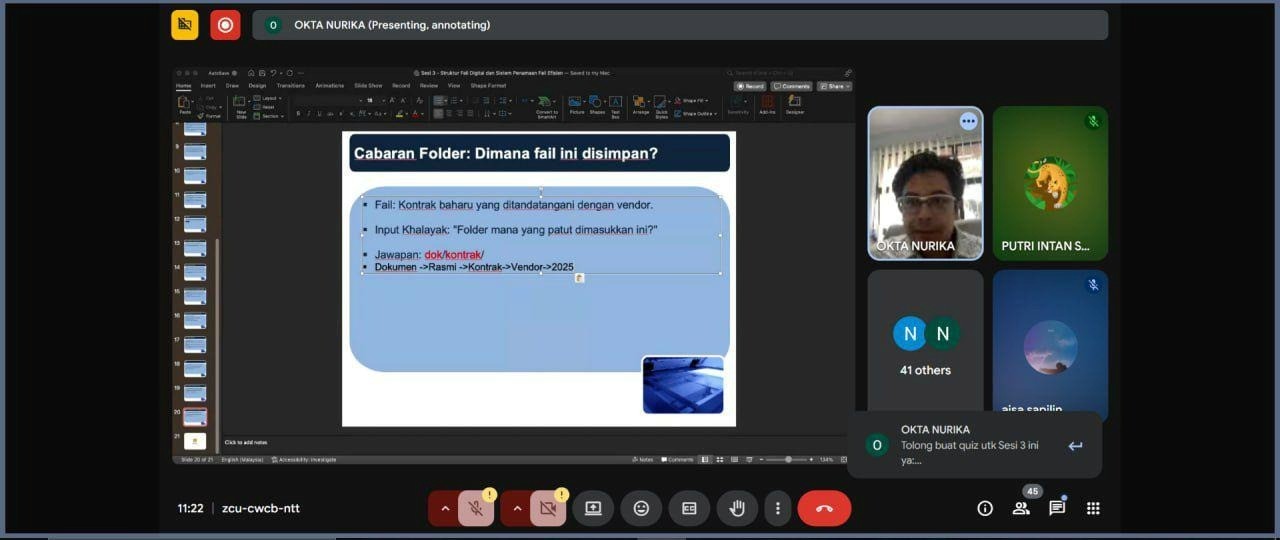Open more options three-dot menu

[778, 508]
